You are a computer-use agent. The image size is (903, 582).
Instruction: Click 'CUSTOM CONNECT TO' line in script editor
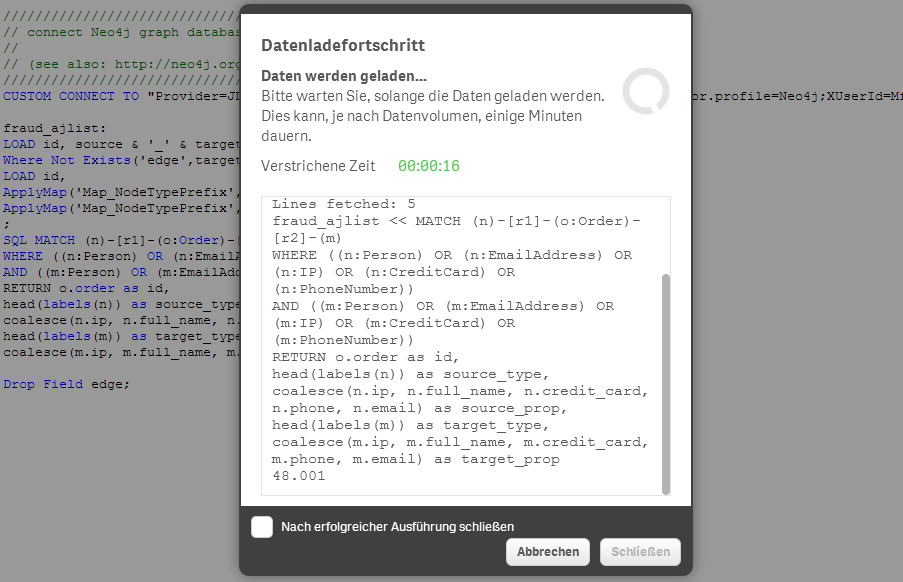[121, 96]
